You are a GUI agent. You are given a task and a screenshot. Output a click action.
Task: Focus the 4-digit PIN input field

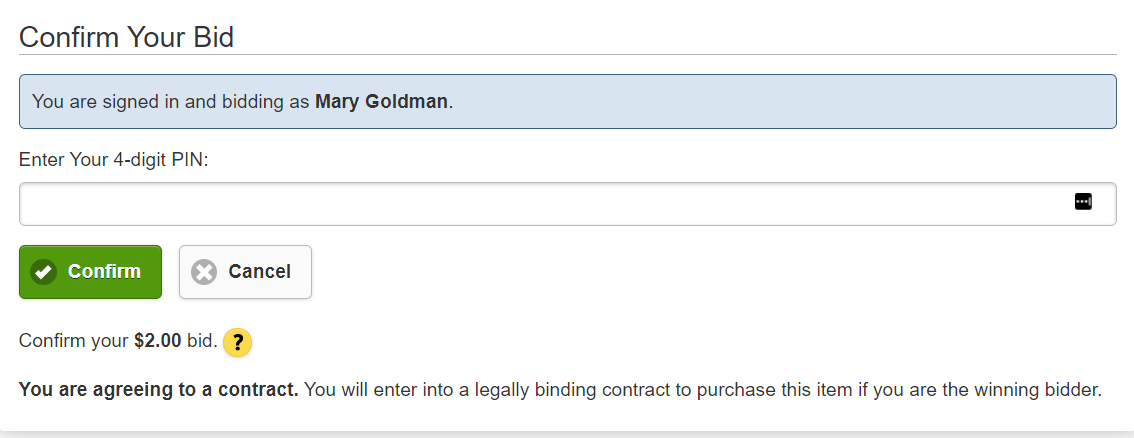click(x=568, y=204)
